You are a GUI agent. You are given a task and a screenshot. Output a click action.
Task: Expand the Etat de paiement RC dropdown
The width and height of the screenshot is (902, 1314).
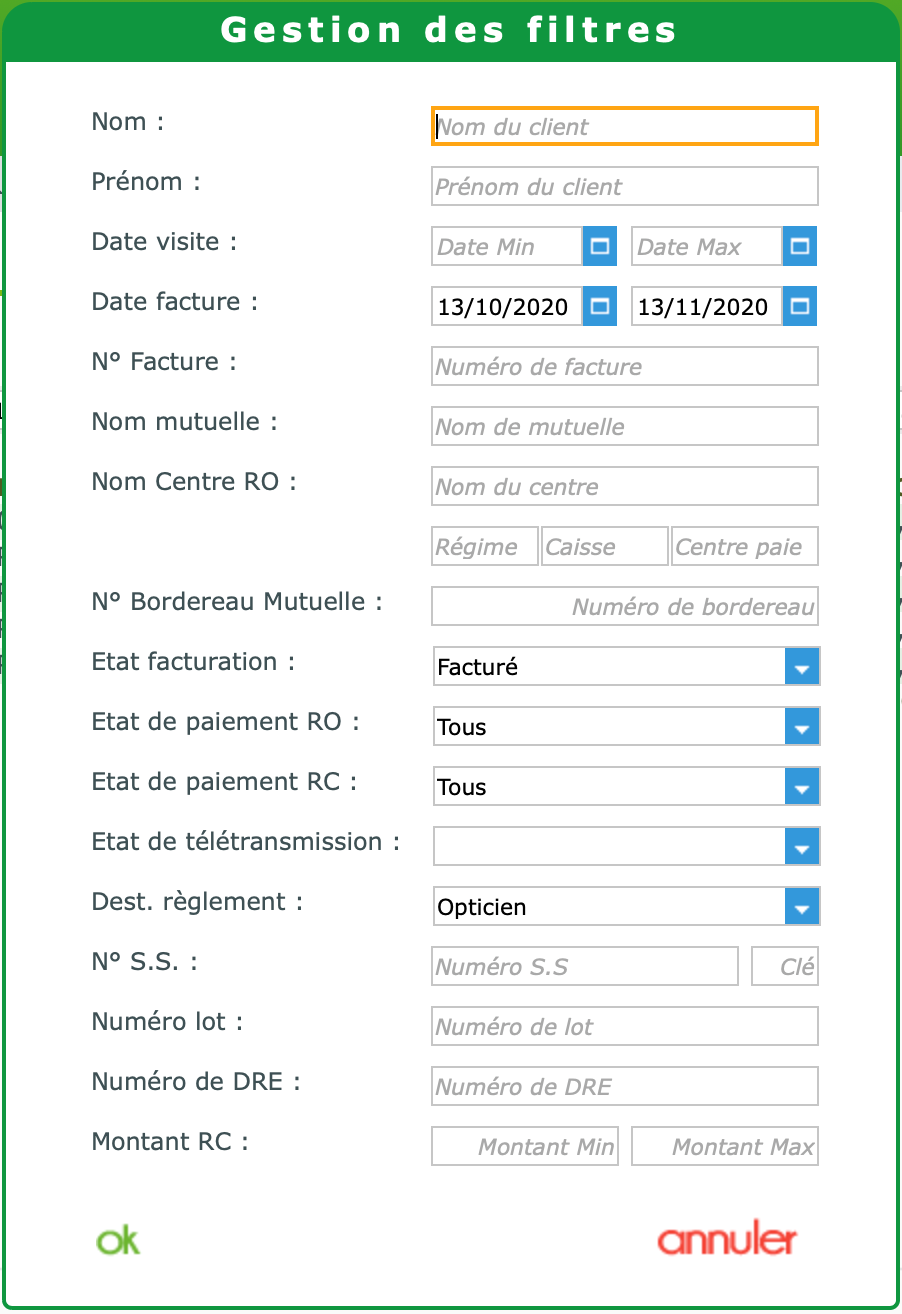[x=801, y=787]
